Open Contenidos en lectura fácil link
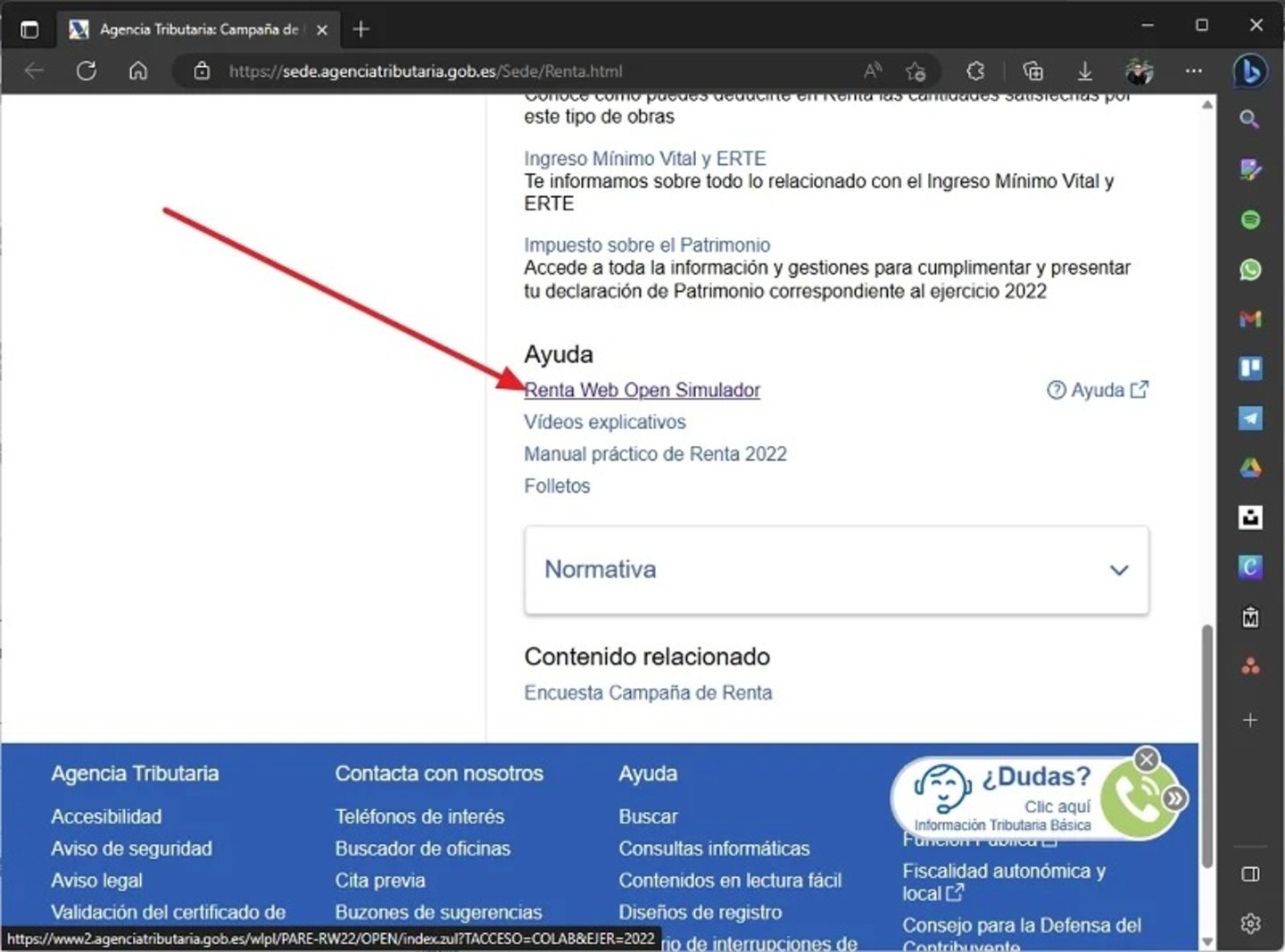1285x952 pixels. 731,881
